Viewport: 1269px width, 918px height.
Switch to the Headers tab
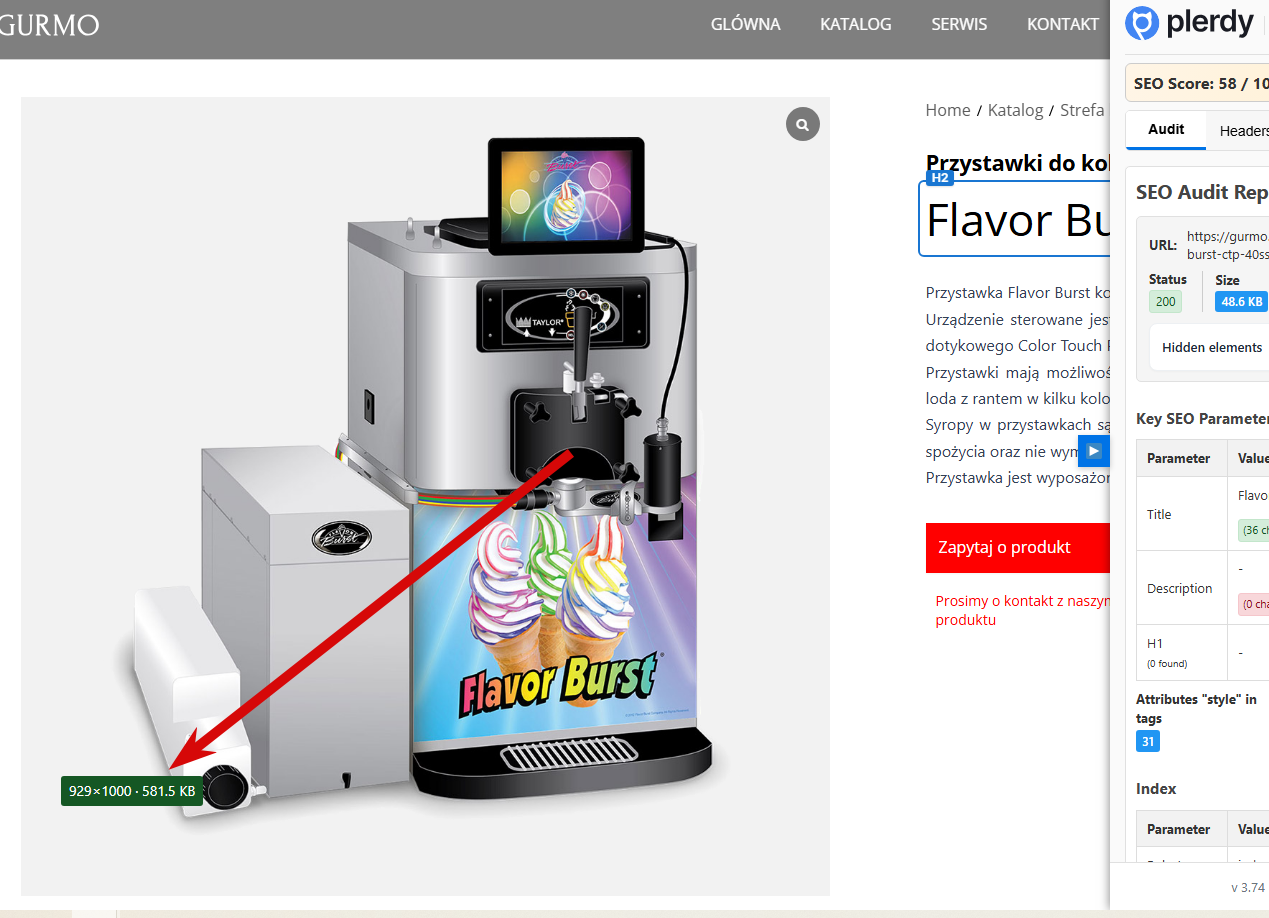pyautogui.click(x=1242, y=131)
